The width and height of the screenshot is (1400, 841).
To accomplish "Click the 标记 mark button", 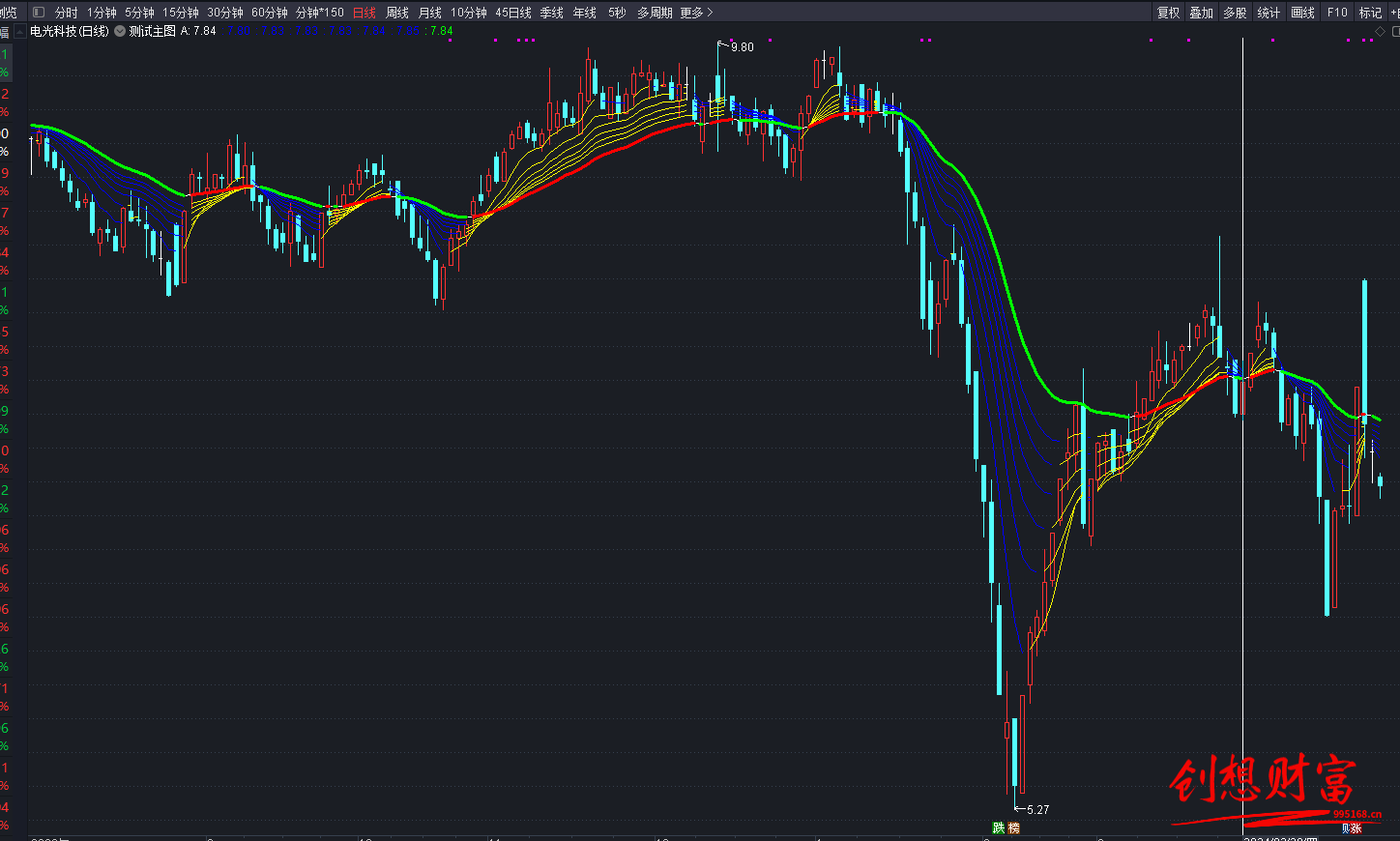I will pyautogui.click(x=1370, y=13).
